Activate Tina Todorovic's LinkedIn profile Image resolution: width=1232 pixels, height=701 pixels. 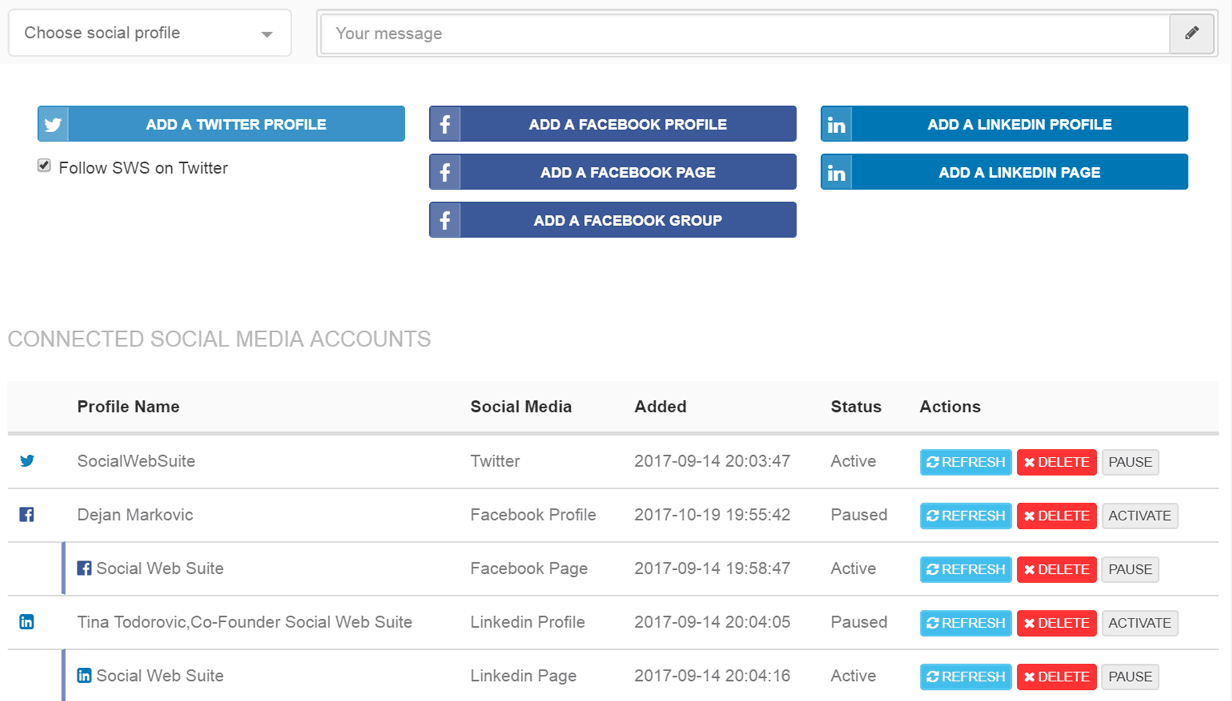(1139, 623)
